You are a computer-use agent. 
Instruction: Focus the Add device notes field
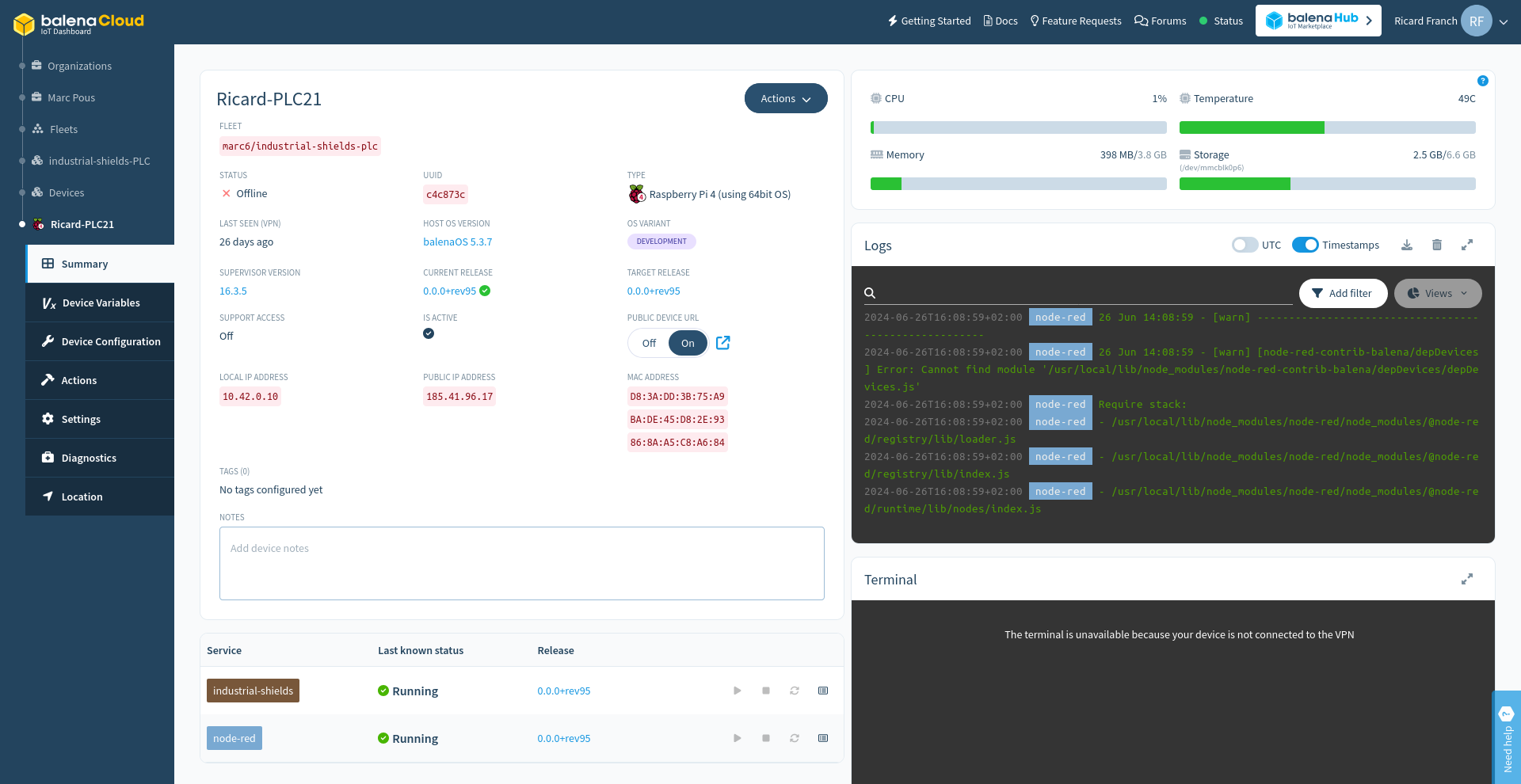[522, 563]
